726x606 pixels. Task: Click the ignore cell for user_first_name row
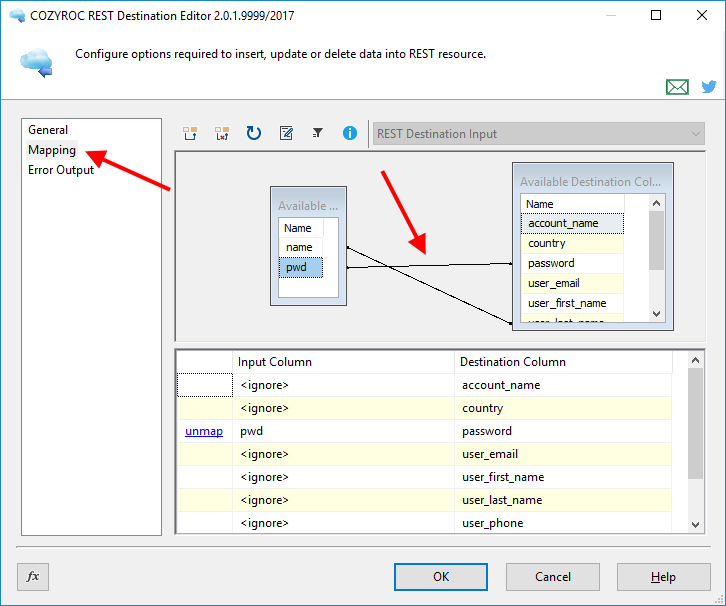click(343, 477)
